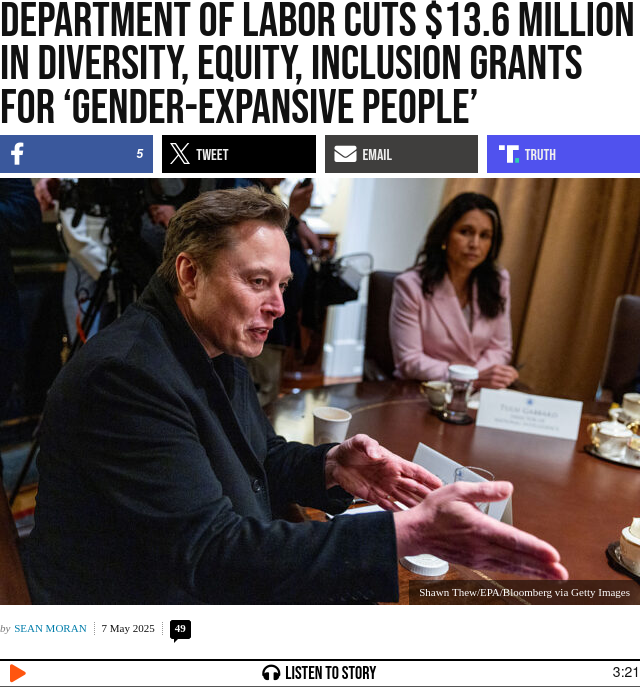
Task: Click the 7 May 2025 date
Action: [128, 628]
